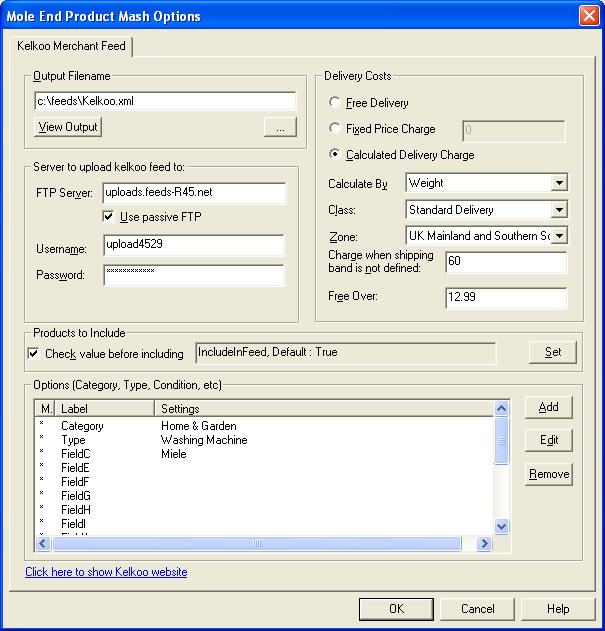Click the Home & Garden setting value
The height and width of the screenshot is (631, 605).
coord(199,426)
